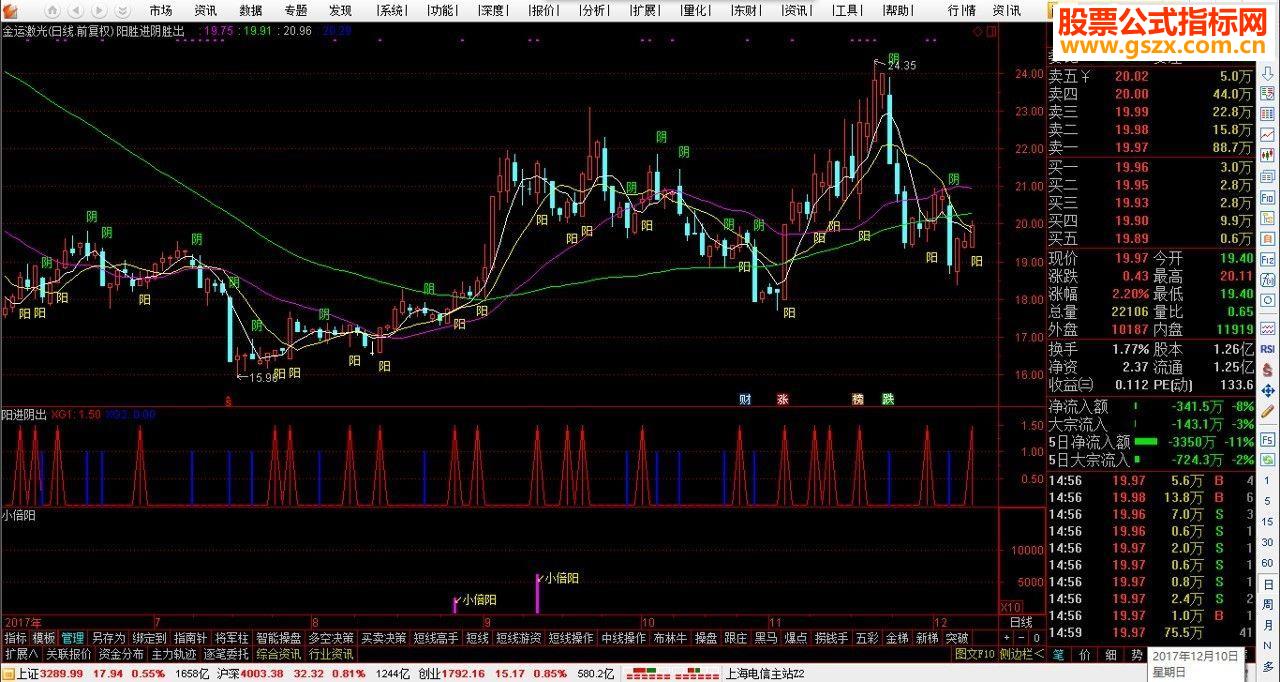Click the 阳进阴出 indicator panel title
This screenshot has width=1280, height=682.
pos(24,414)
